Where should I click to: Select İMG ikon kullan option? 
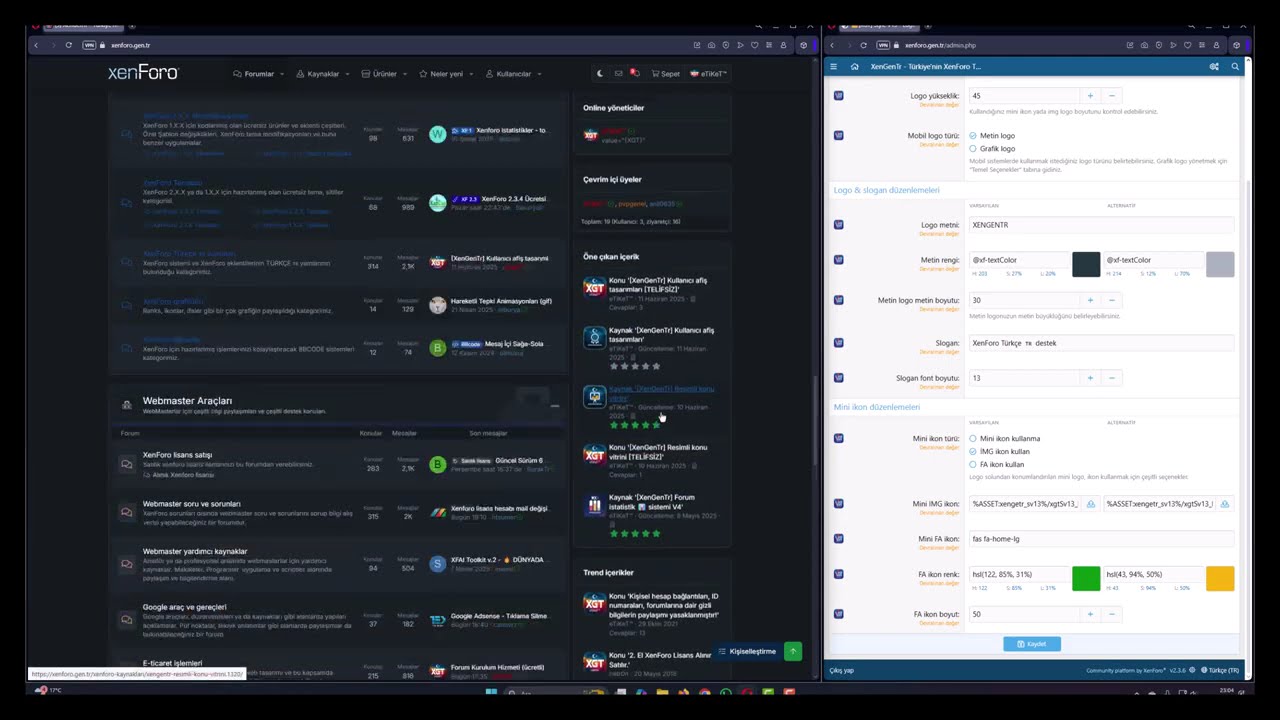pos(973,452)
